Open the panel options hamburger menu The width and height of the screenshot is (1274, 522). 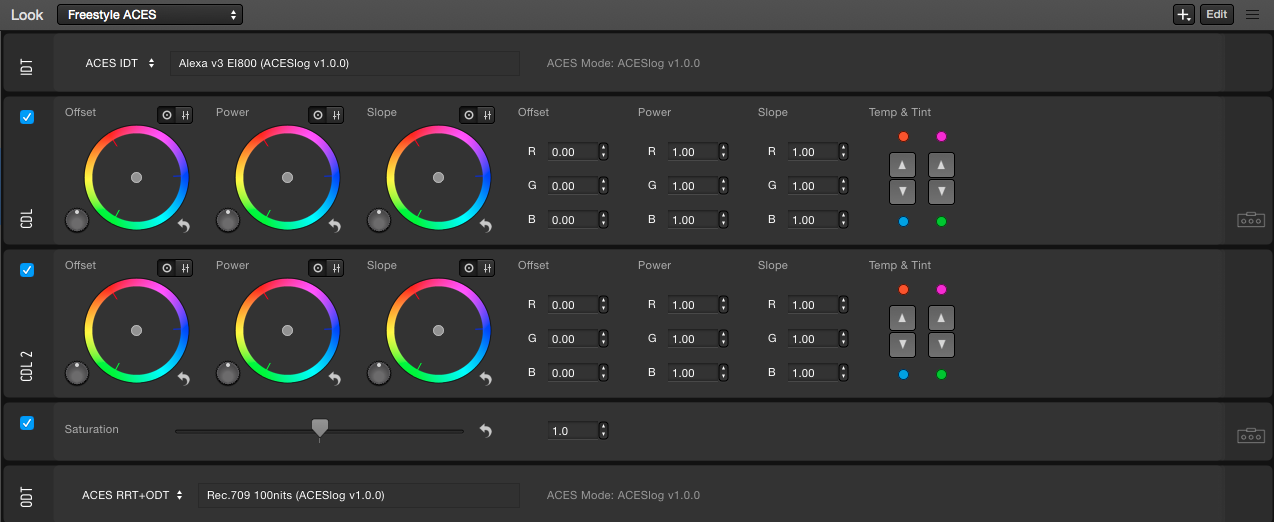click(1252, 15)
